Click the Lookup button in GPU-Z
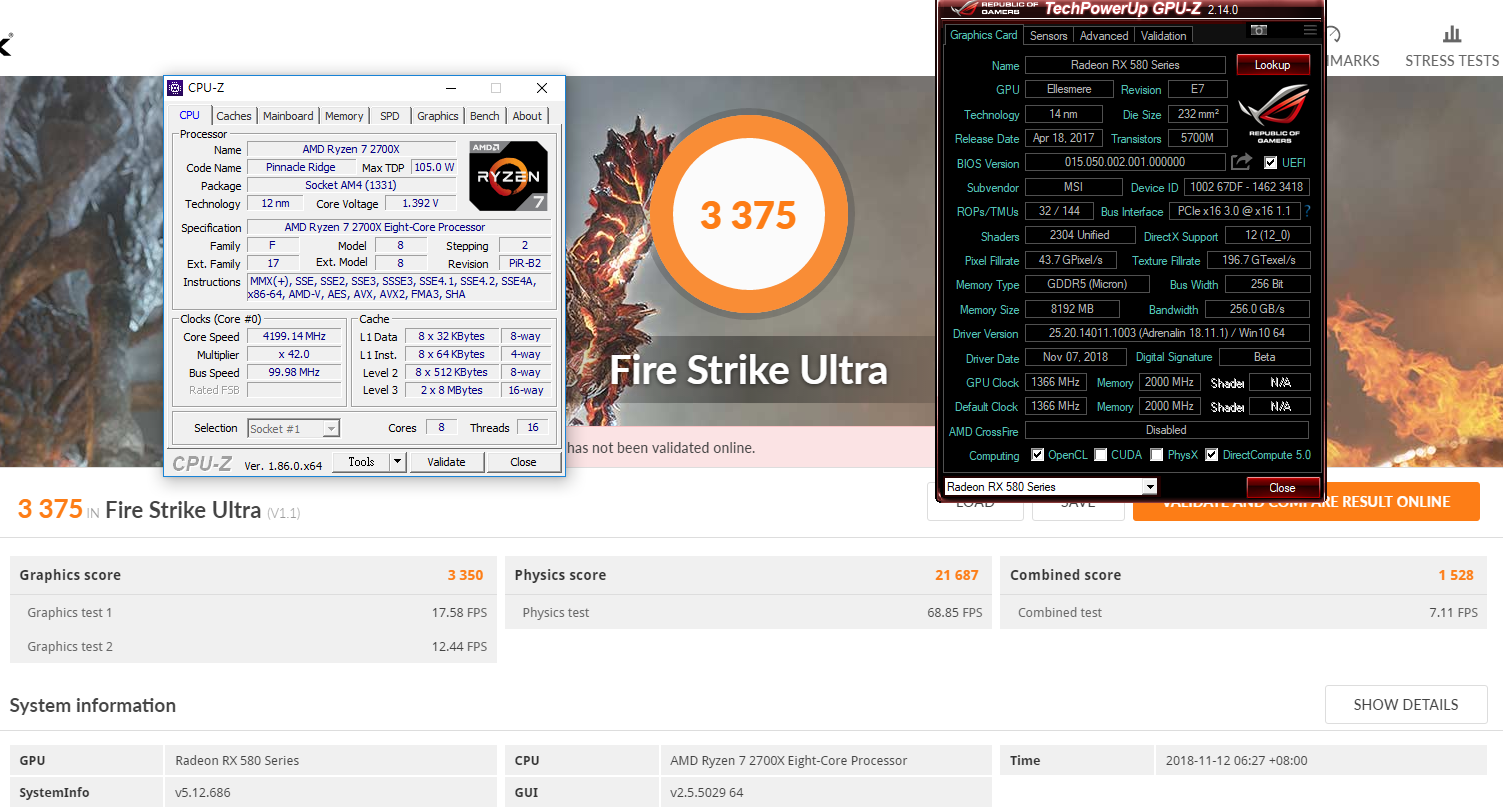1503x809 pixels. [1273, 65]
